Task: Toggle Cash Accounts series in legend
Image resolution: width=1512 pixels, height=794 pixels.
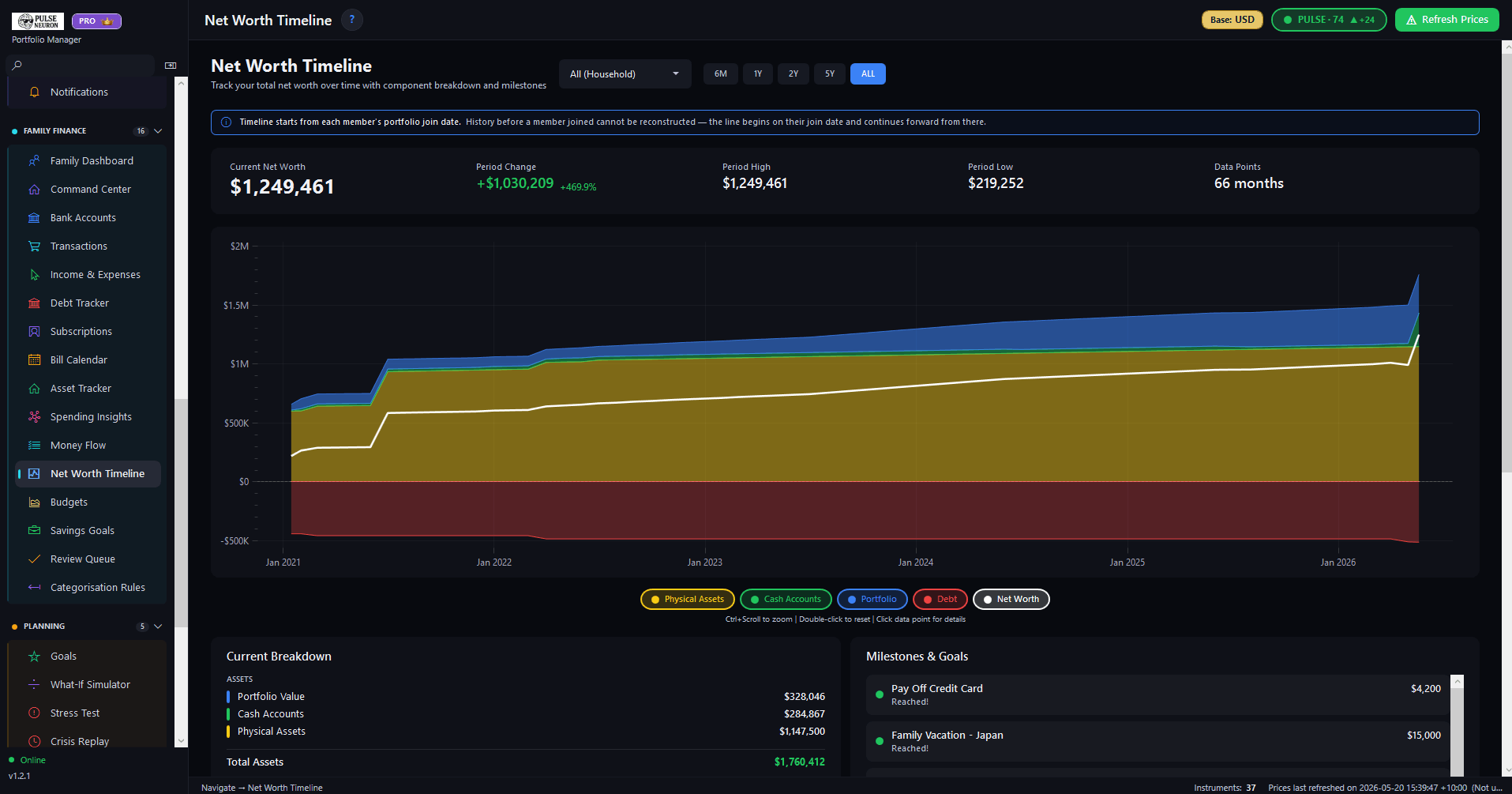Action: pos(786,600)
